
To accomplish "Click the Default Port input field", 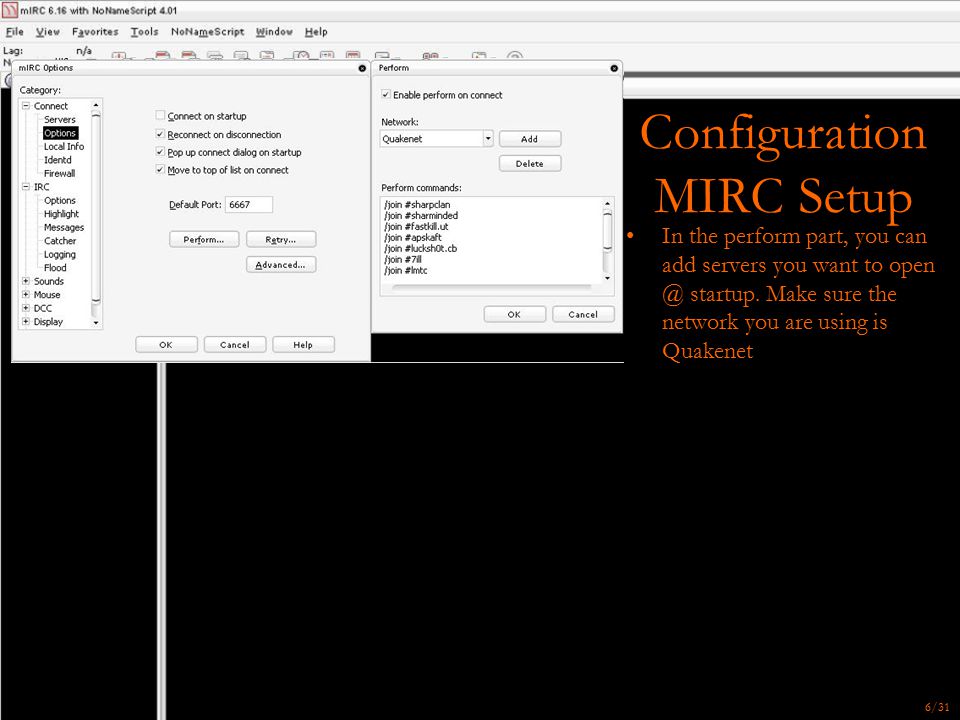I will tap(249, 204).
